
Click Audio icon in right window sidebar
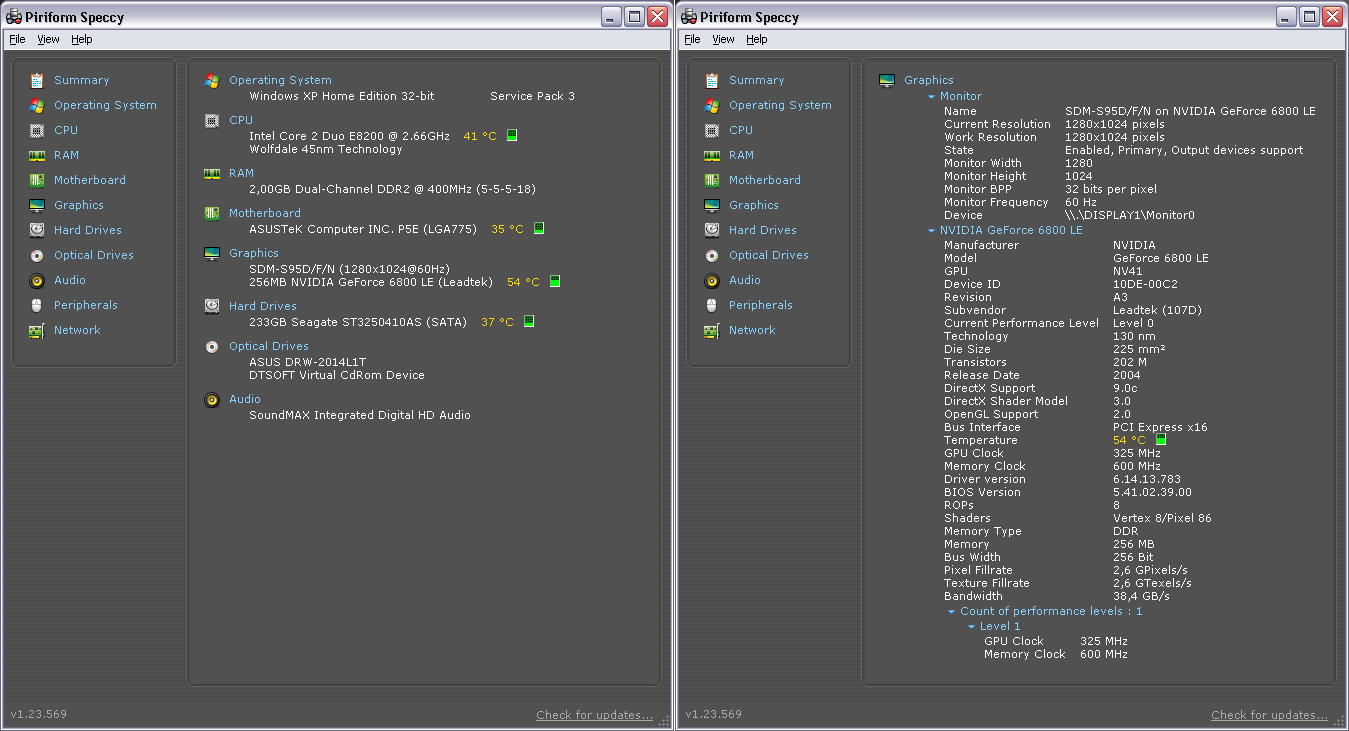coord(712,280)
